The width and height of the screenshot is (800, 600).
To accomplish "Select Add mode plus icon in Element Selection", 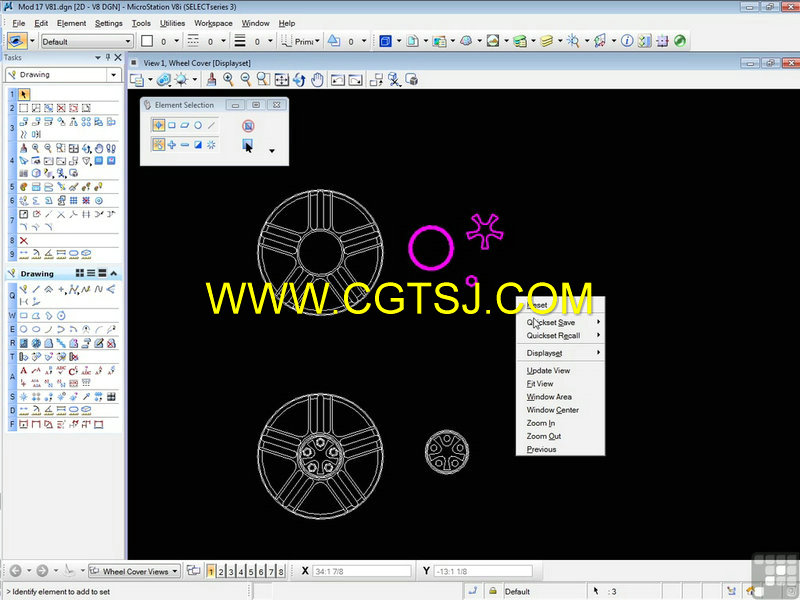I will (172, 145).
